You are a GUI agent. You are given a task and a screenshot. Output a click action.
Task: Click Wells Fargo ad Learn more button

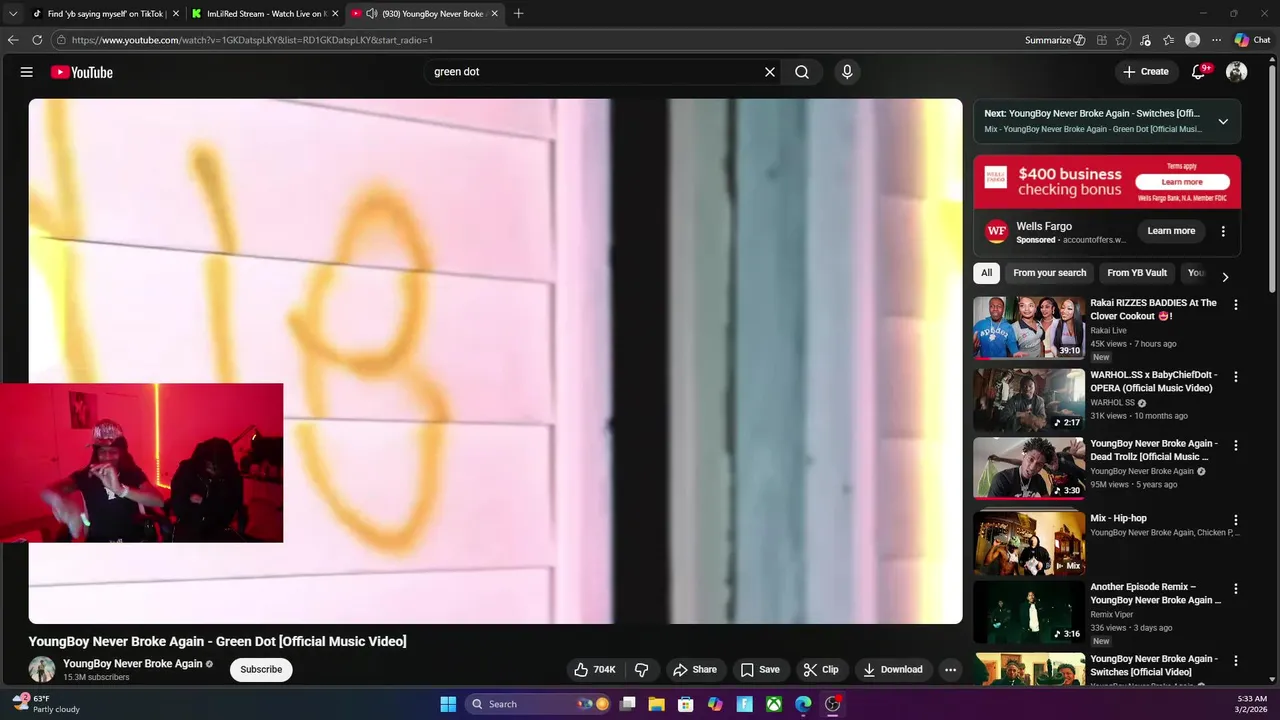pos(1171,231)
